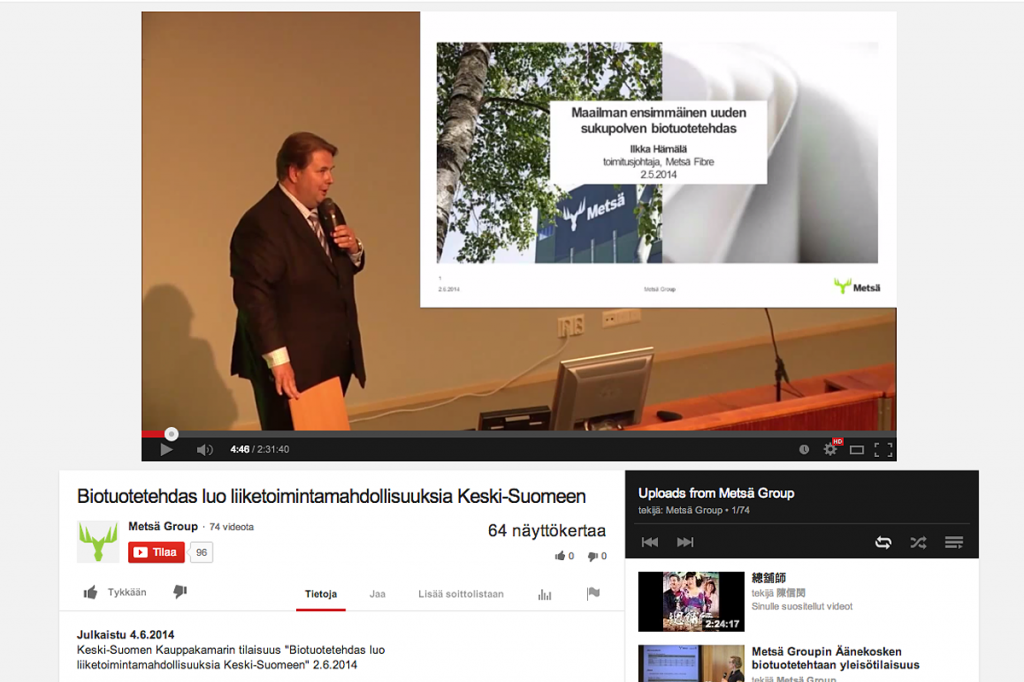Open Metsä Groupin Äänekosken biotuotetehtaan yleisötilaisuus video
The height and width of the screenshot is (682, 1024).
(x=835, y=658)
